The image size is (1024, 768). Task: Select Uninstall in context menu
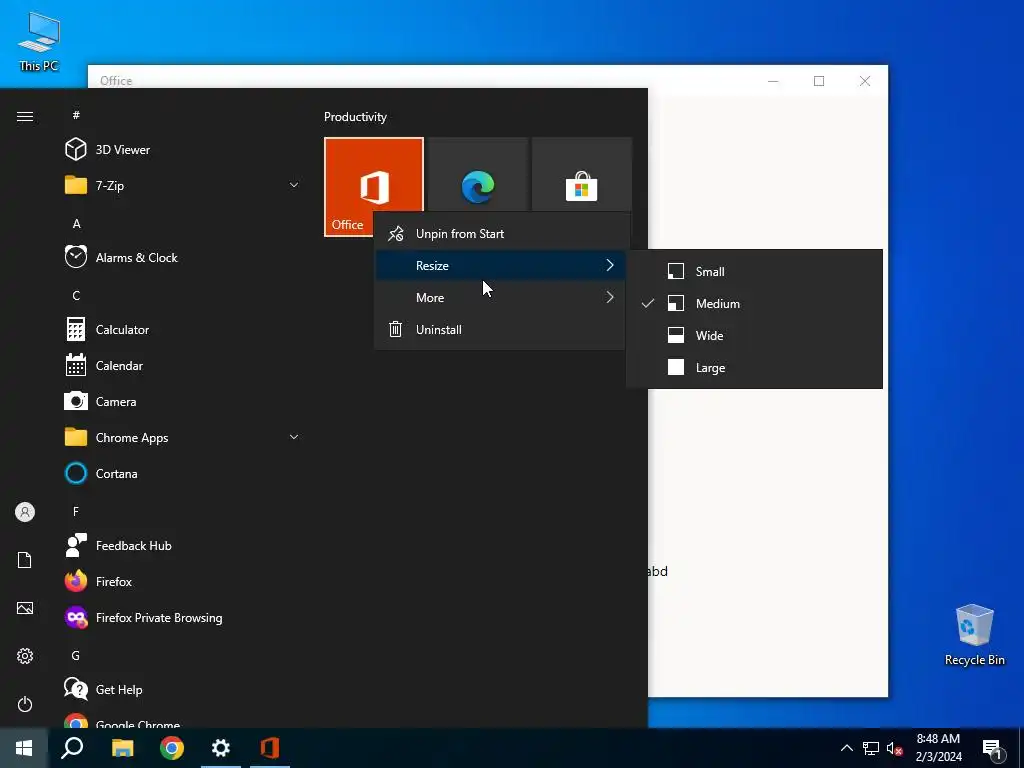(500, 330)
